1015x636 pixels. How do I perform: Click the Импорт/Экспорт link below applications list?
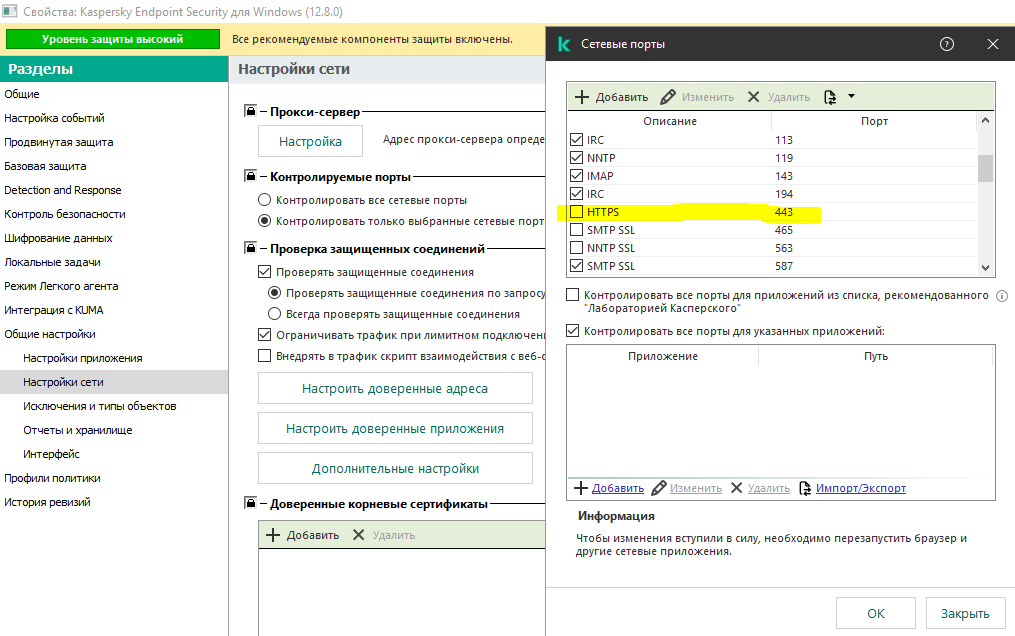[x=860, y=488]
